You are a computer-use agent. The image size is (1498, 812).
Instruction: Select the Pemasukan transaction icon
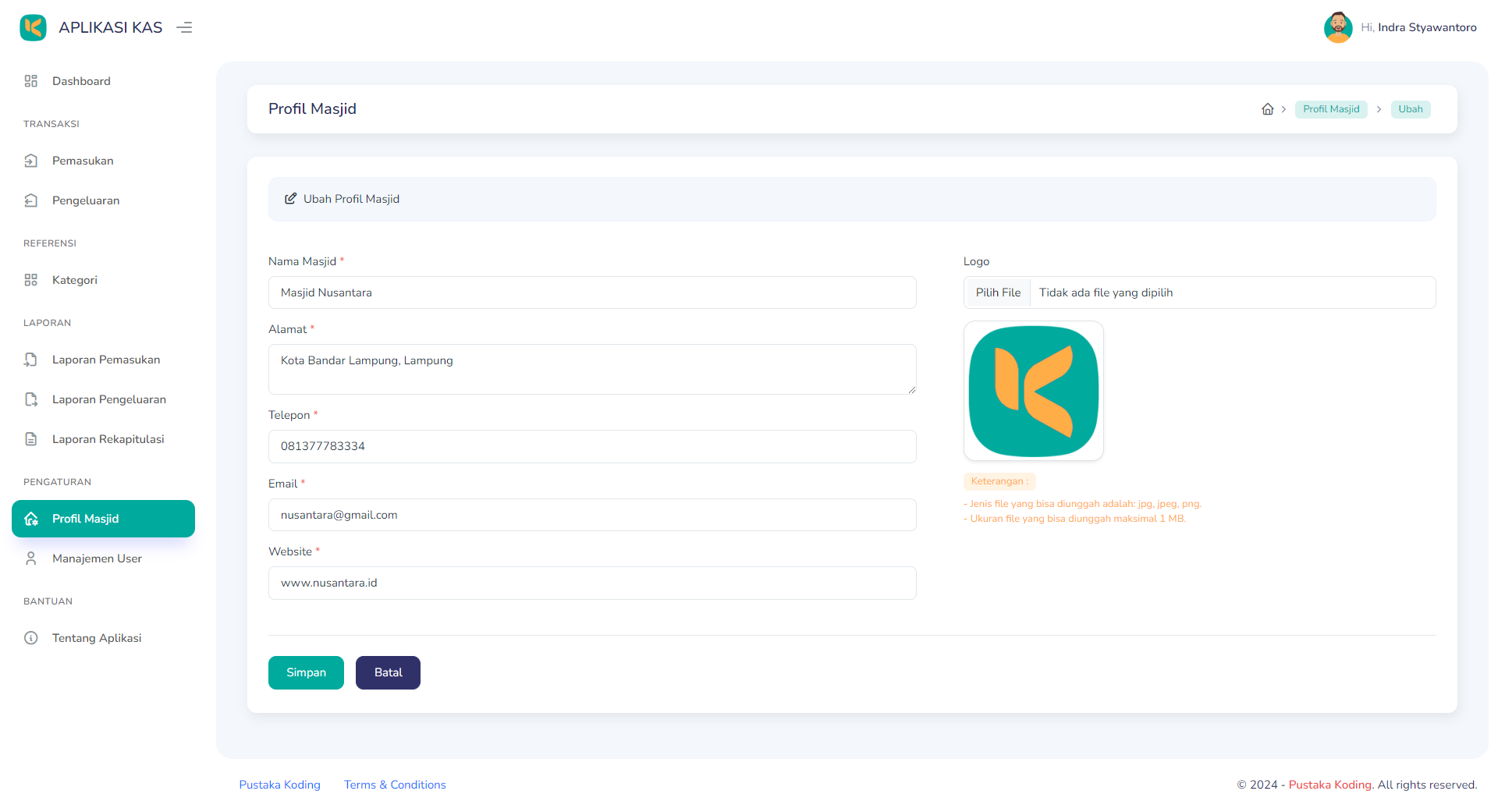[x=31, y=160]
